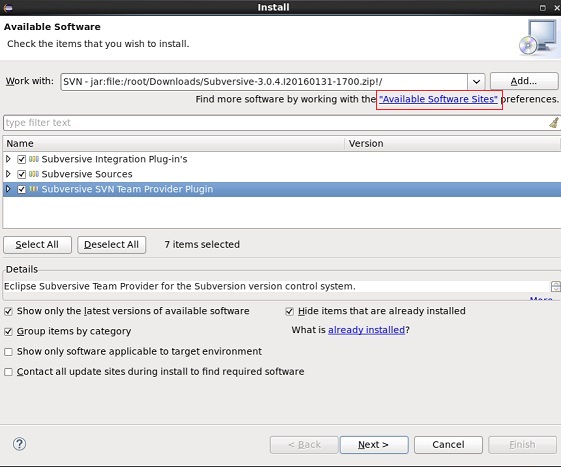561x468 pixels.
Task: Click the type filter text field
Action: click(x=275, y=123)
